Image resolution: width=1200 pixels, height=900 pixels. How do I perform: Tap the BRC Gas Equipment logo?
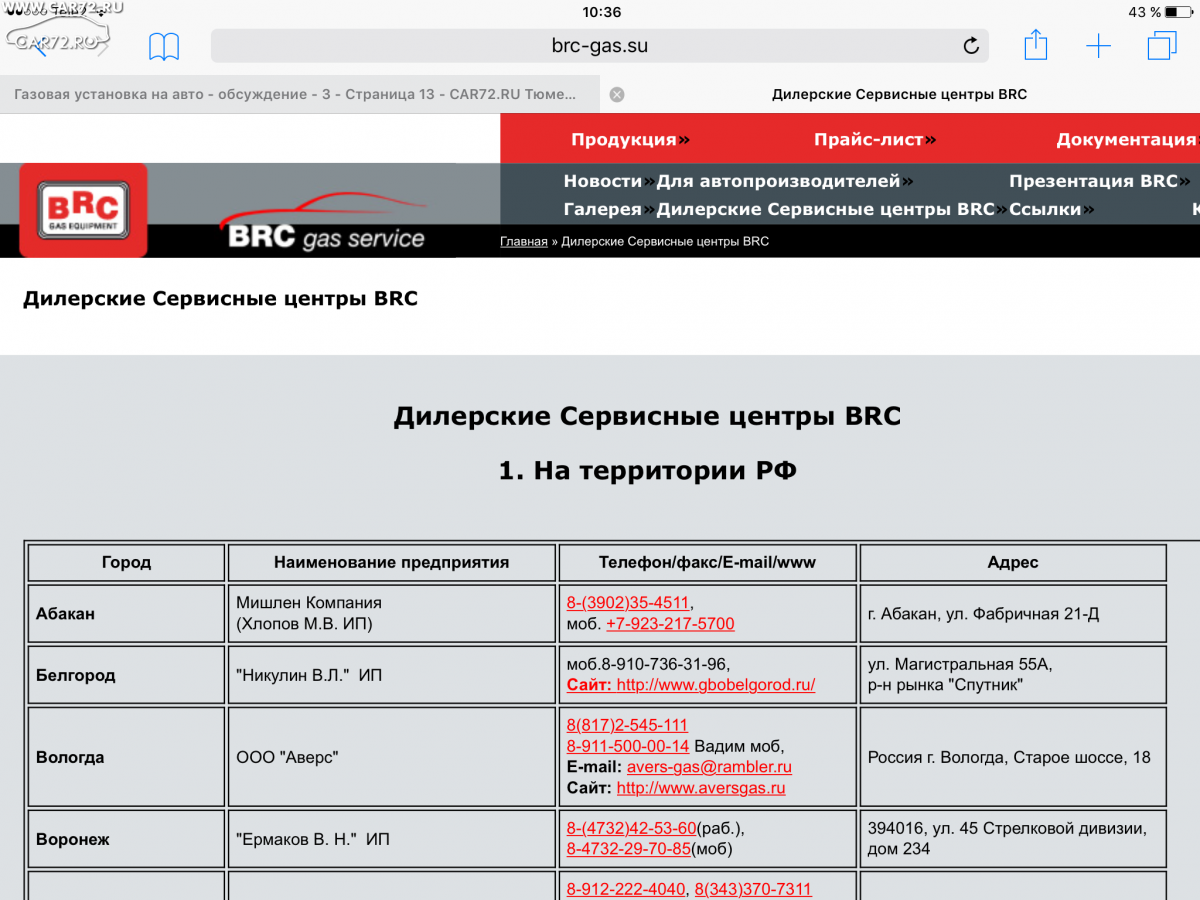tap(83, 210)
